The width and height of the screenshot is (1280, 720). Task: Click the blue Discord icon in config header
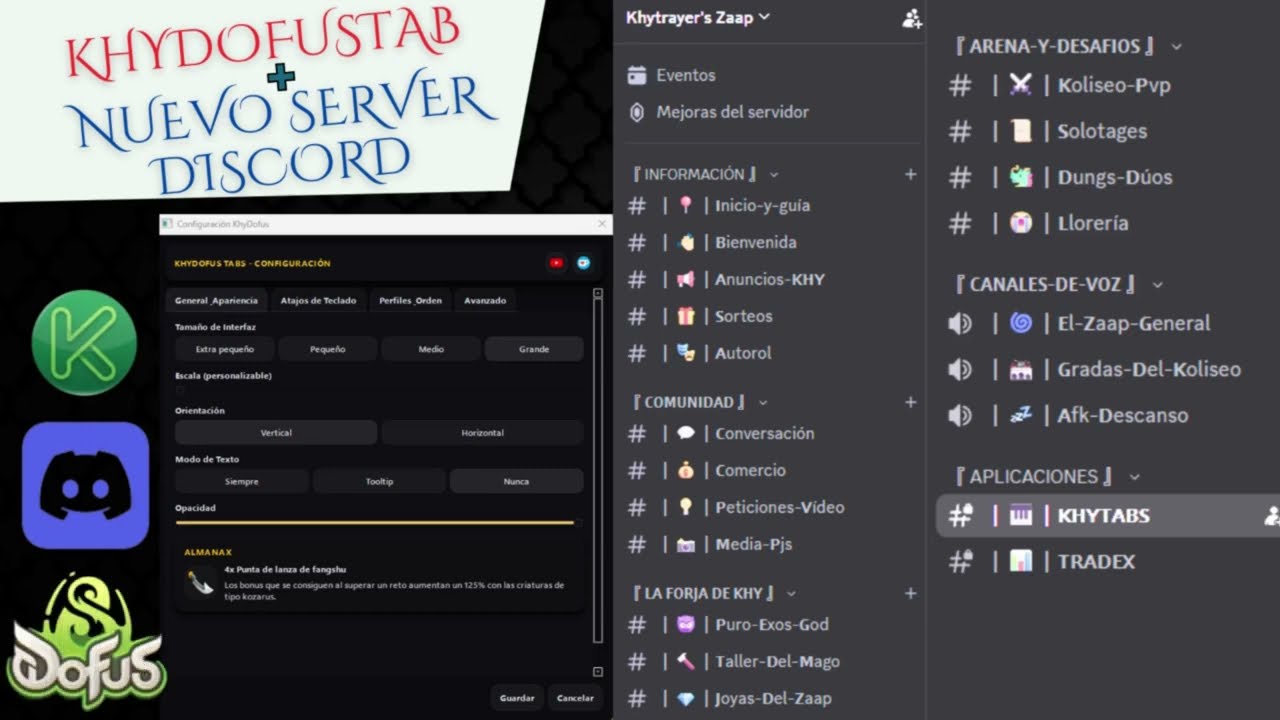pos(584,263)
